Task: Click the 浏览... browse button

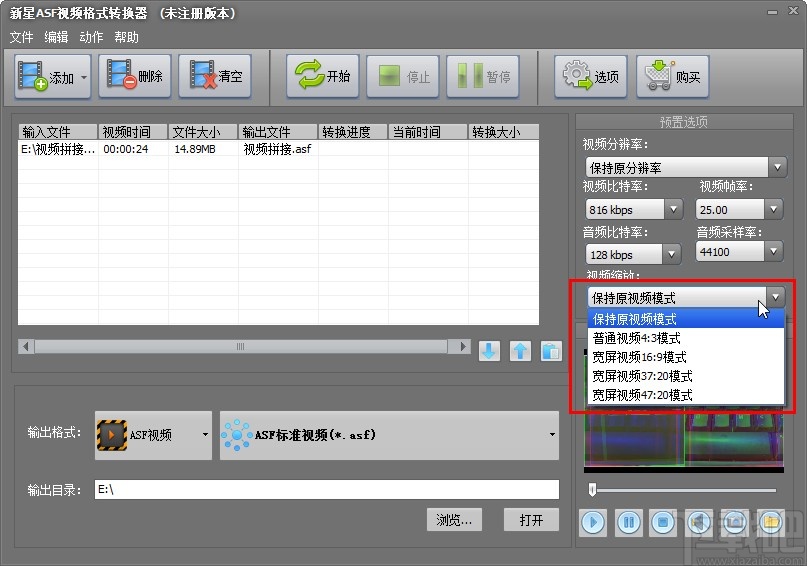Action: 454,520
